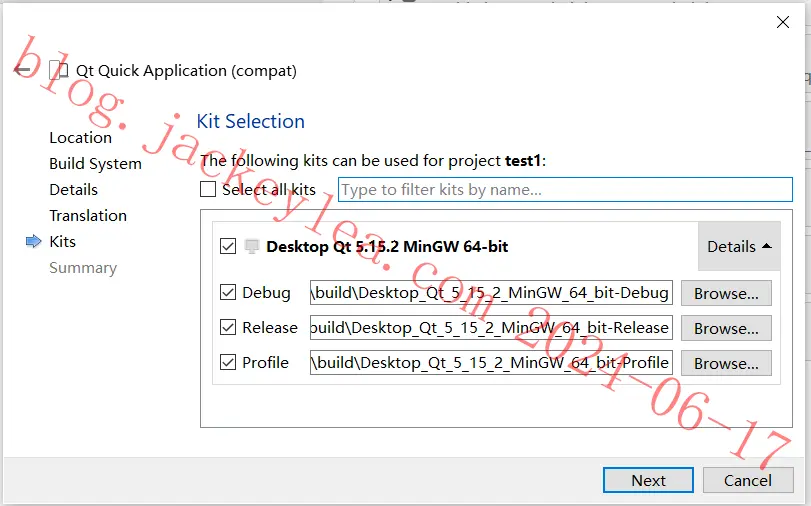The height and width of the screenshot is (506, 811).
Task: Collapse the kit Details expander
Action: [x=739, y=246]
